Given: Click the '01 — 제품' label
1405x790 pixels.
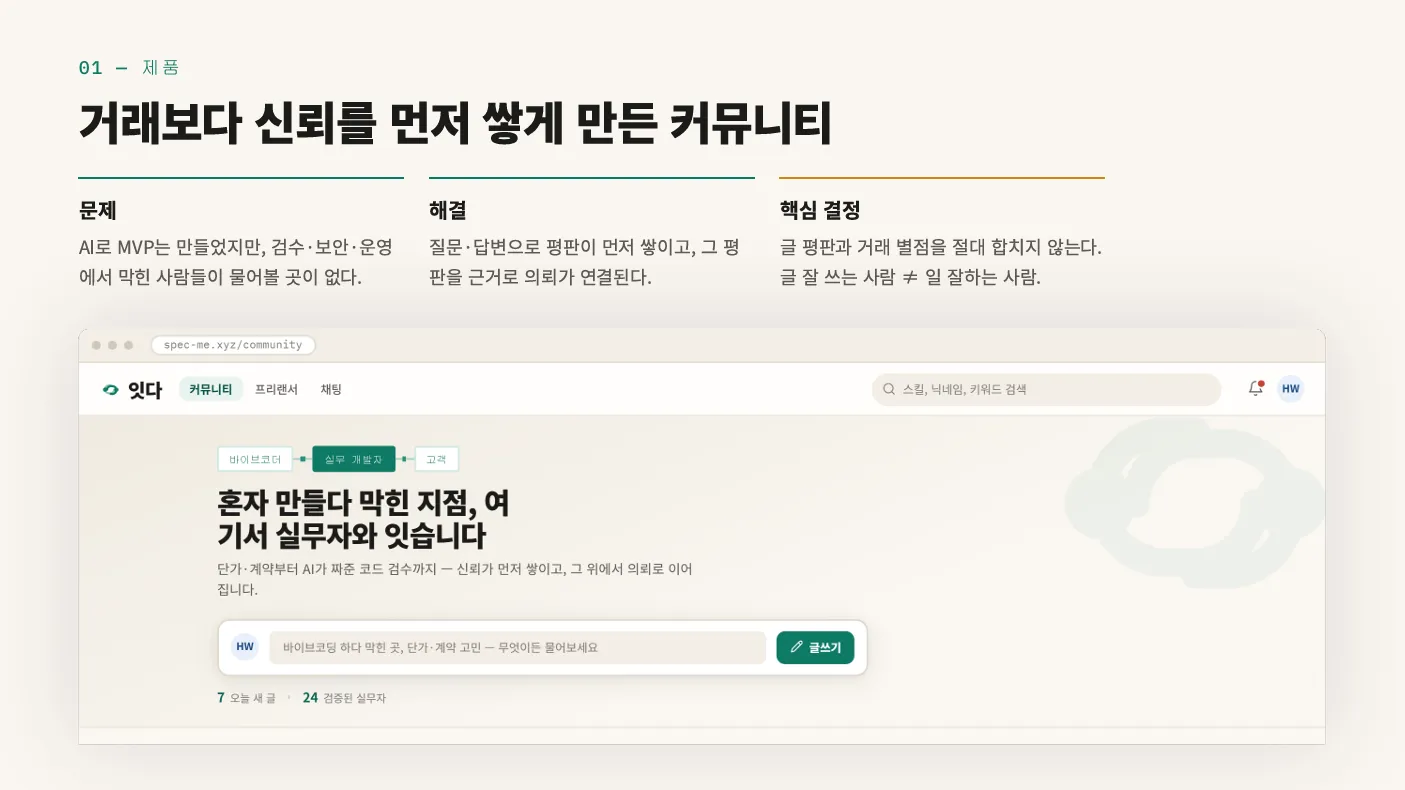Looking at the screenshot, I should pos(129,68).
